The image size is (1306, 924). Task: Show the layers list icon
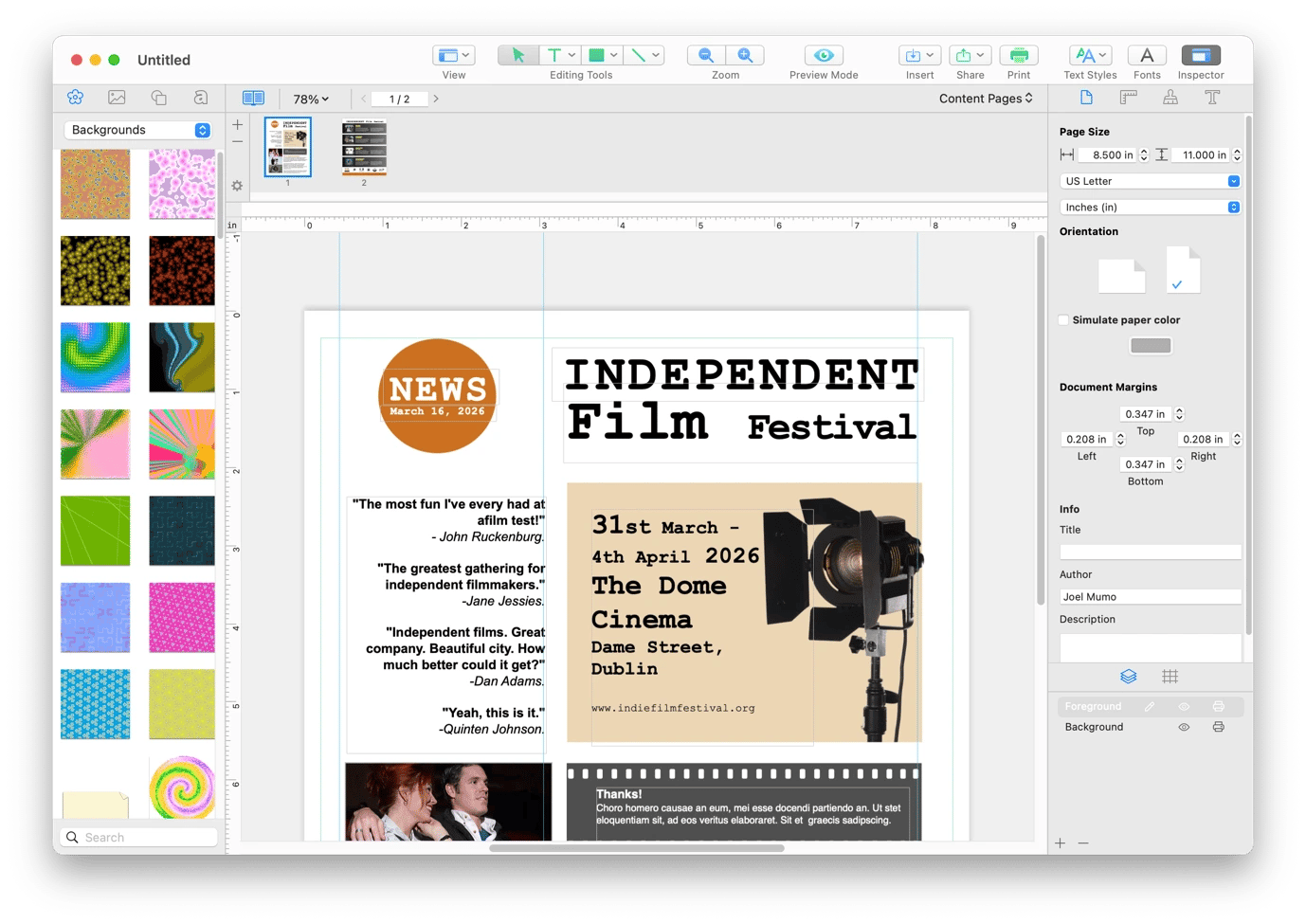point(1128,677)
